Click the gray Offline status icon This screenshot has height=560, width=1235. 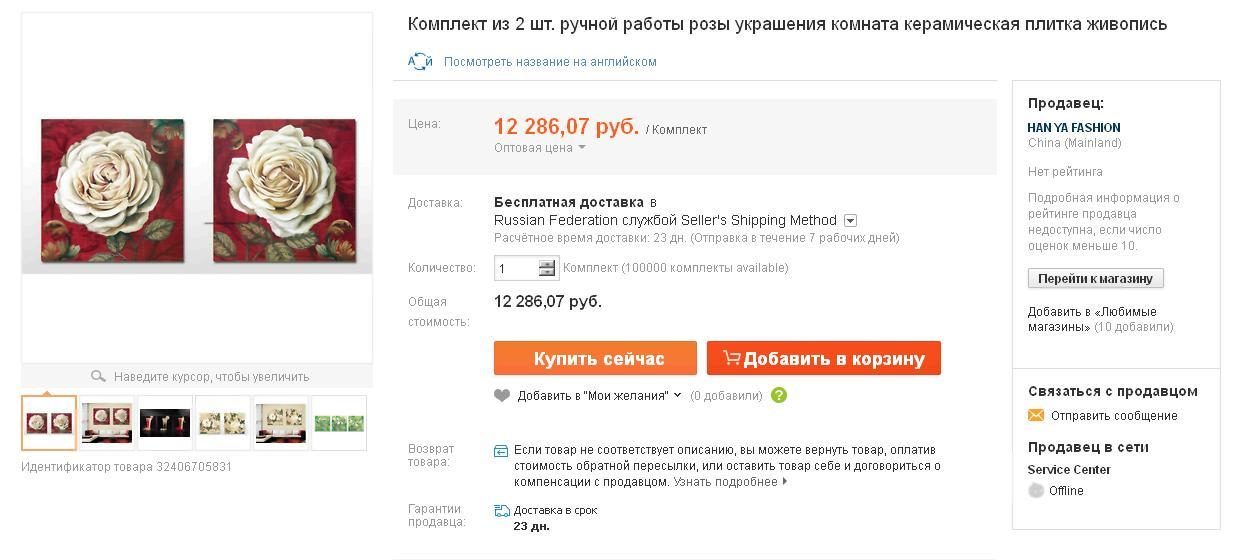pos(1036,491)
